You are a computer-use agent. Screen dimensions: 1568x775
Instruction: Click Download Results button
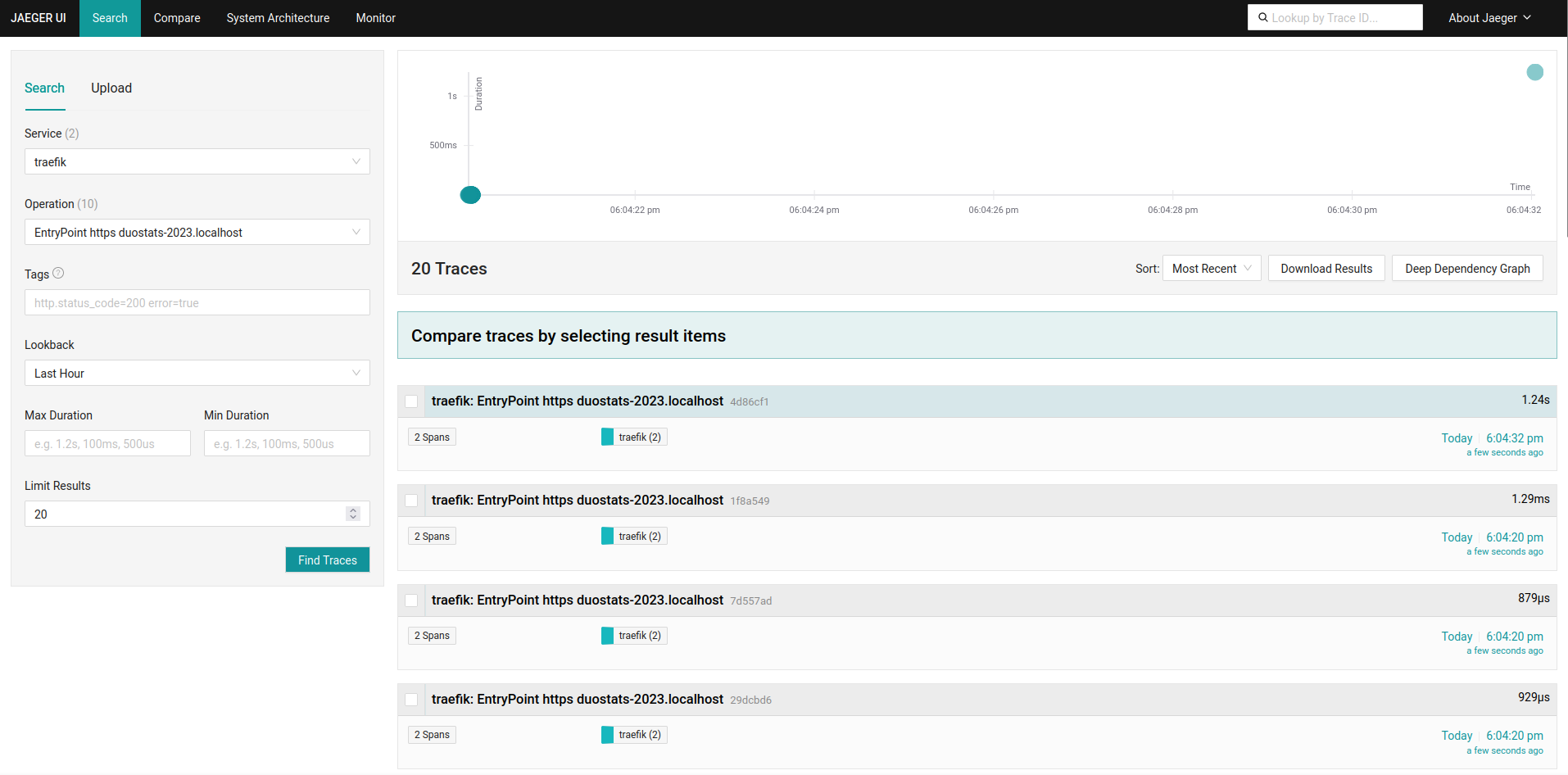pyautogui.click(x=1326, y=269)
